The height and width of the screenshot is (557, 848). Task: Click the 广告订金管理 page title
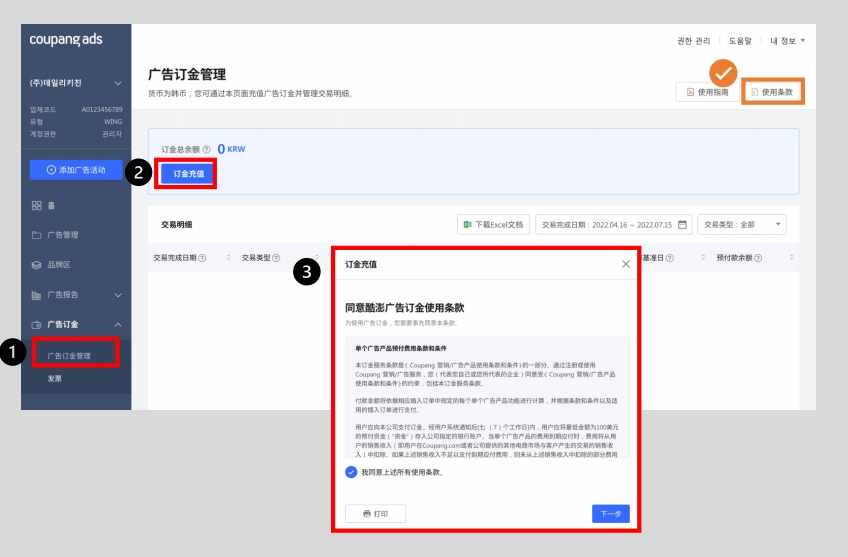point(187,75)
